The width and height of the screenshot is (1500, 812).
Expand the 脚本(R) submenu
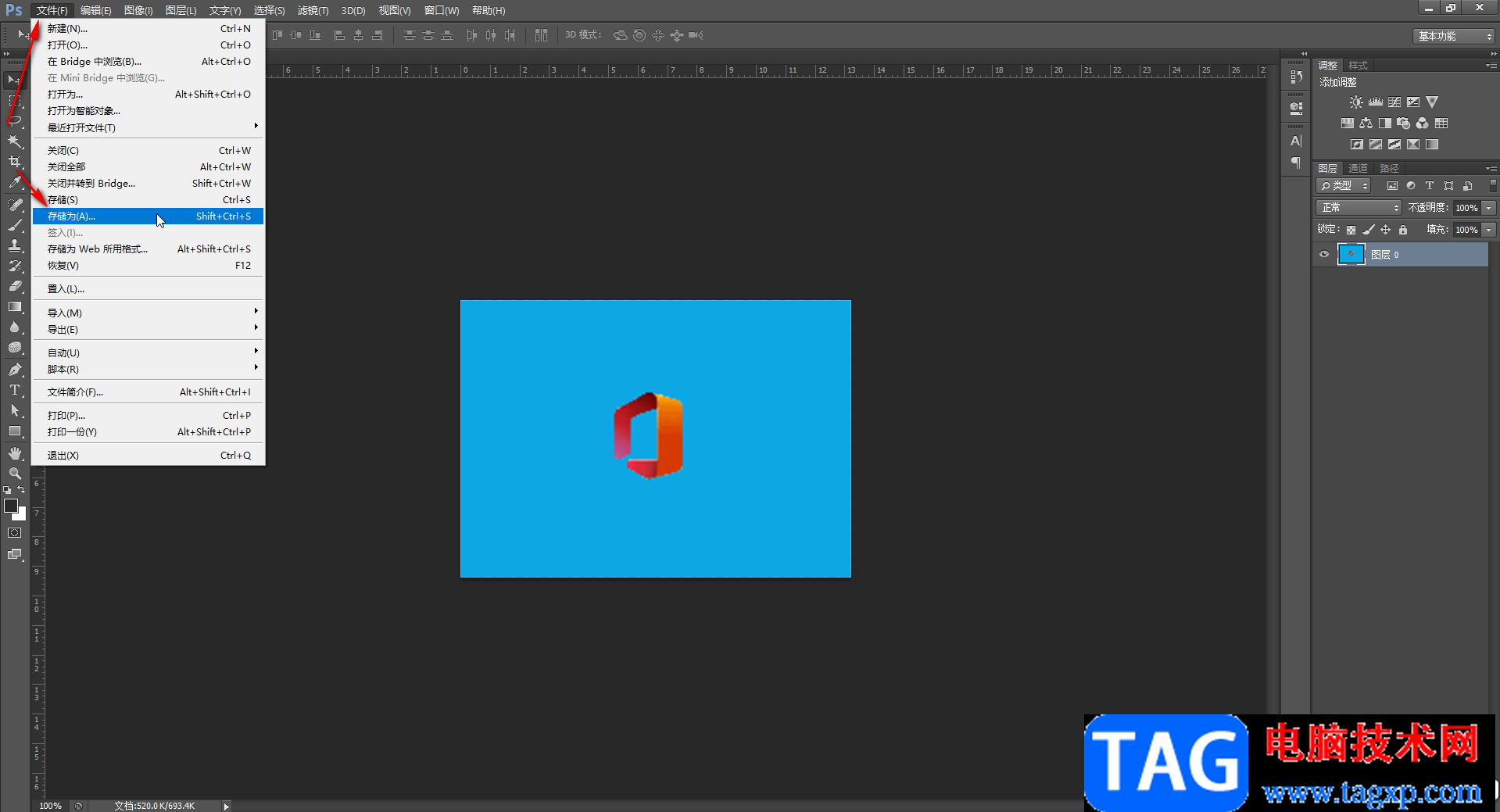(x=148, y=369)
